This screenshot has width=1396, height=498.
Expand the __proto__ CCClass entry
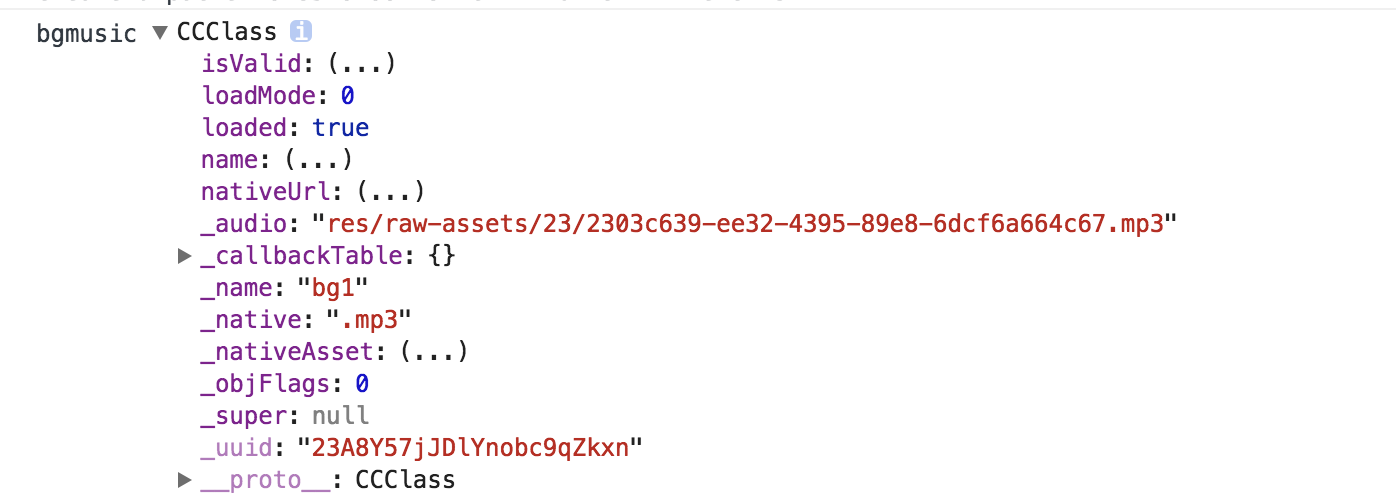coord(184,480)
